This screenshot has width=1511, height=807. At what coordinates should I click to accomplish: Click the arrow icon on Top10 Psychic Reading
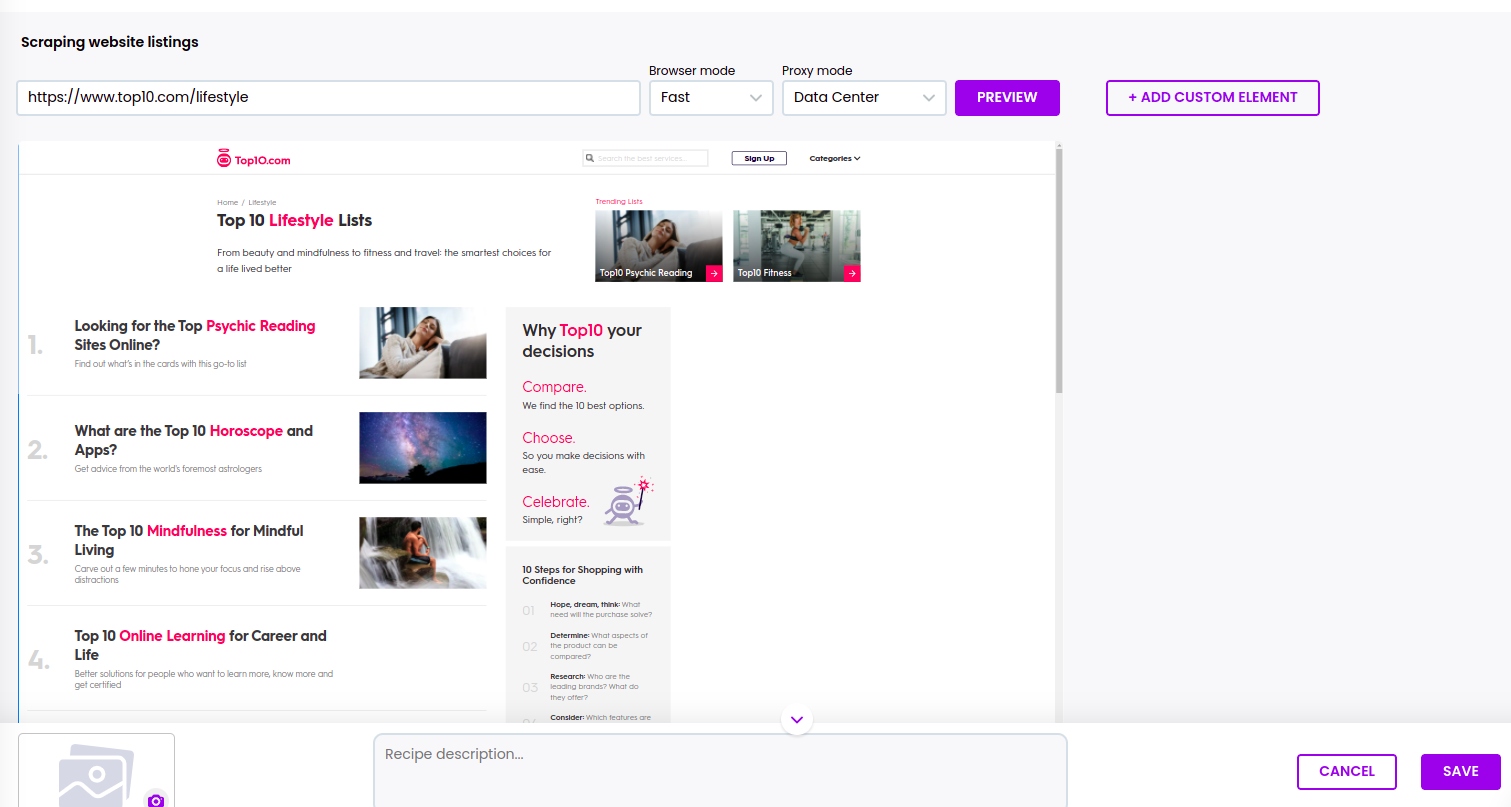713,273
